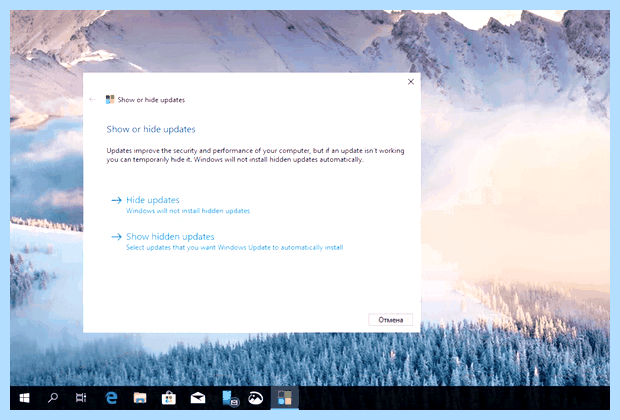Click the back arrow in the dialog header

pos(93,100)
